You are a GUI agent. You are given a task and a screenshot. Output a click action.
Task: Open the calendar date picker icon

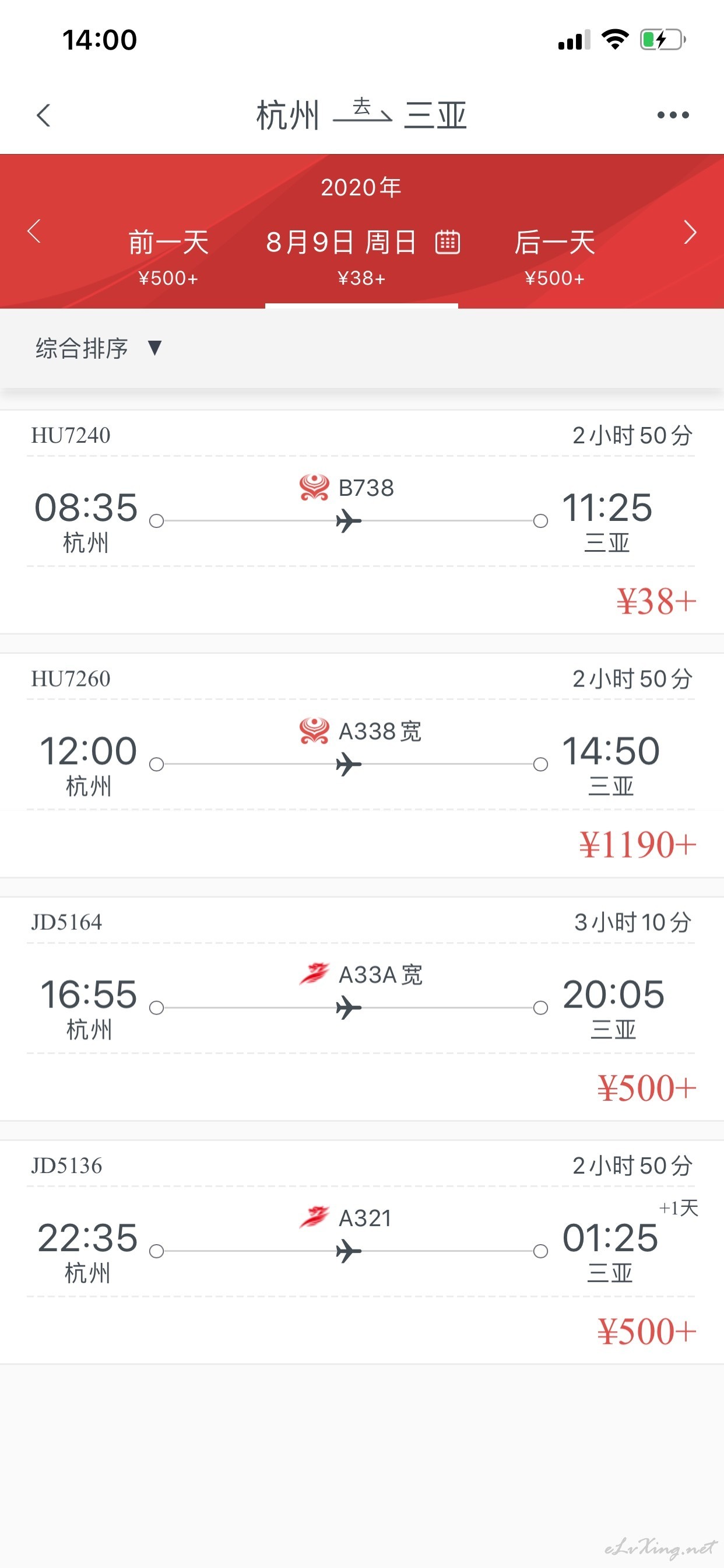pyautogui.click(x=447, y=242)
